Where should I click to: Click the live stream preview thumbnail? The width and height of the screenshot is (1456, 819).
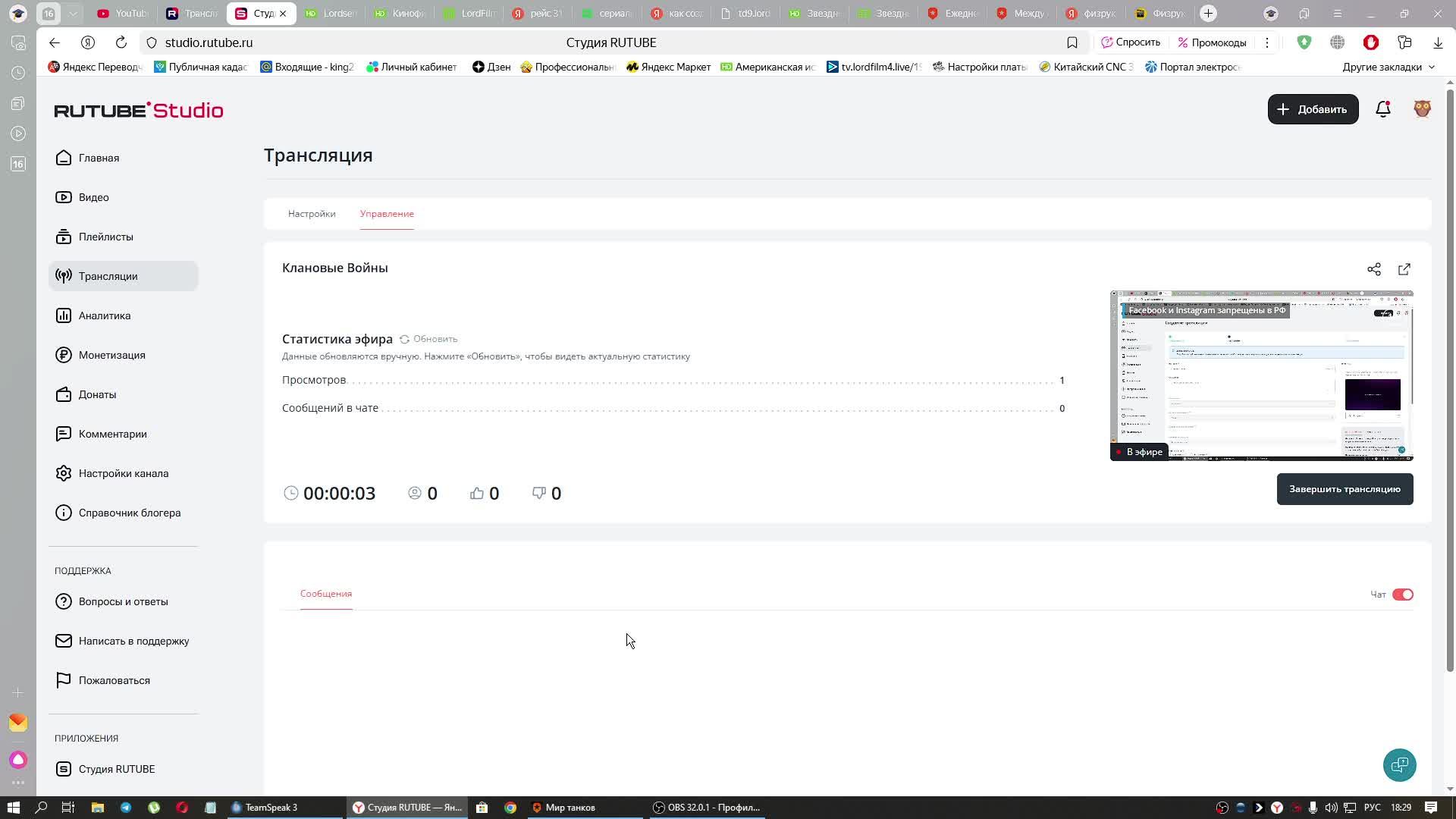click(x=1261, y=375)
